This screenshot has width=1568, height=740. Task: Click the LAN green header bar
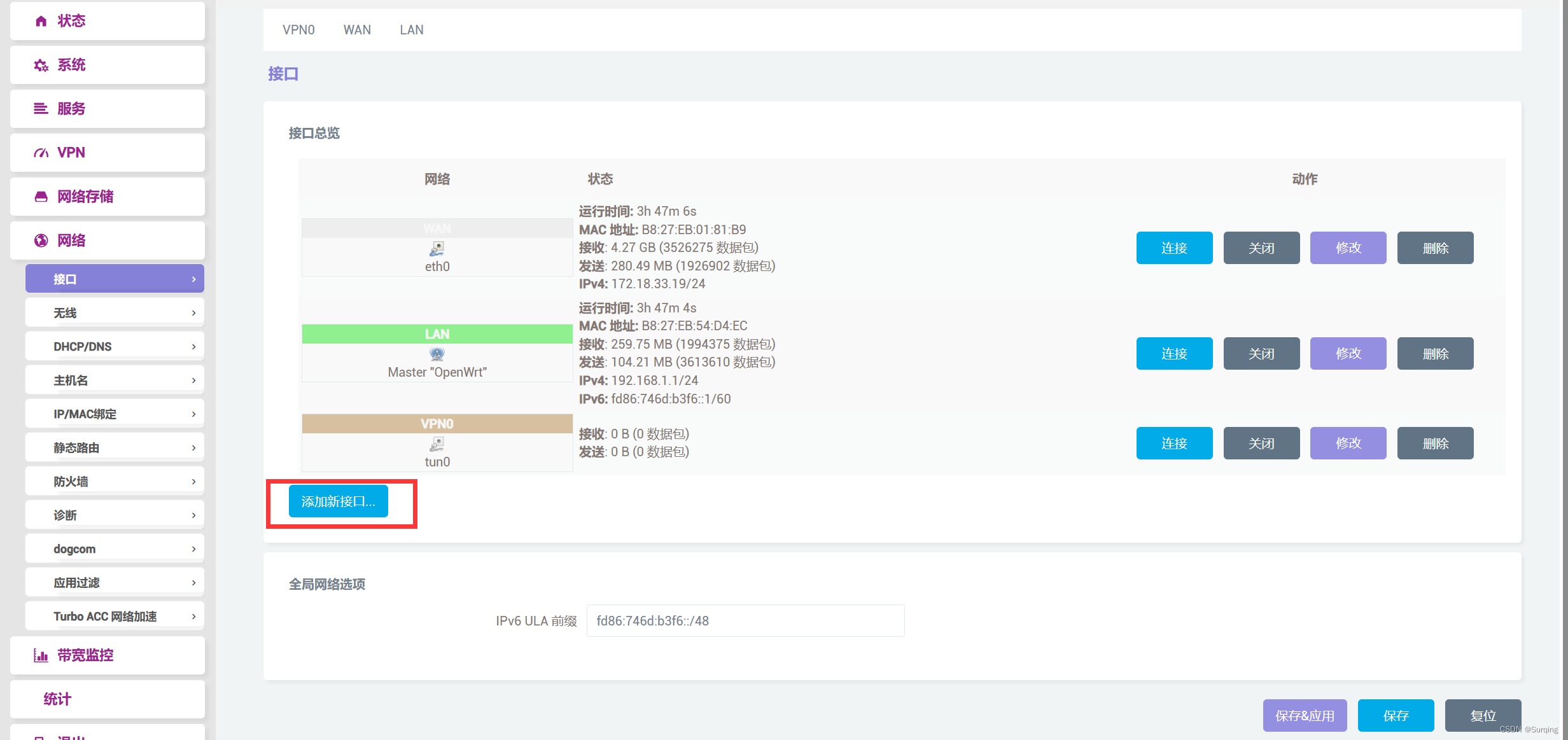point(437,334)
